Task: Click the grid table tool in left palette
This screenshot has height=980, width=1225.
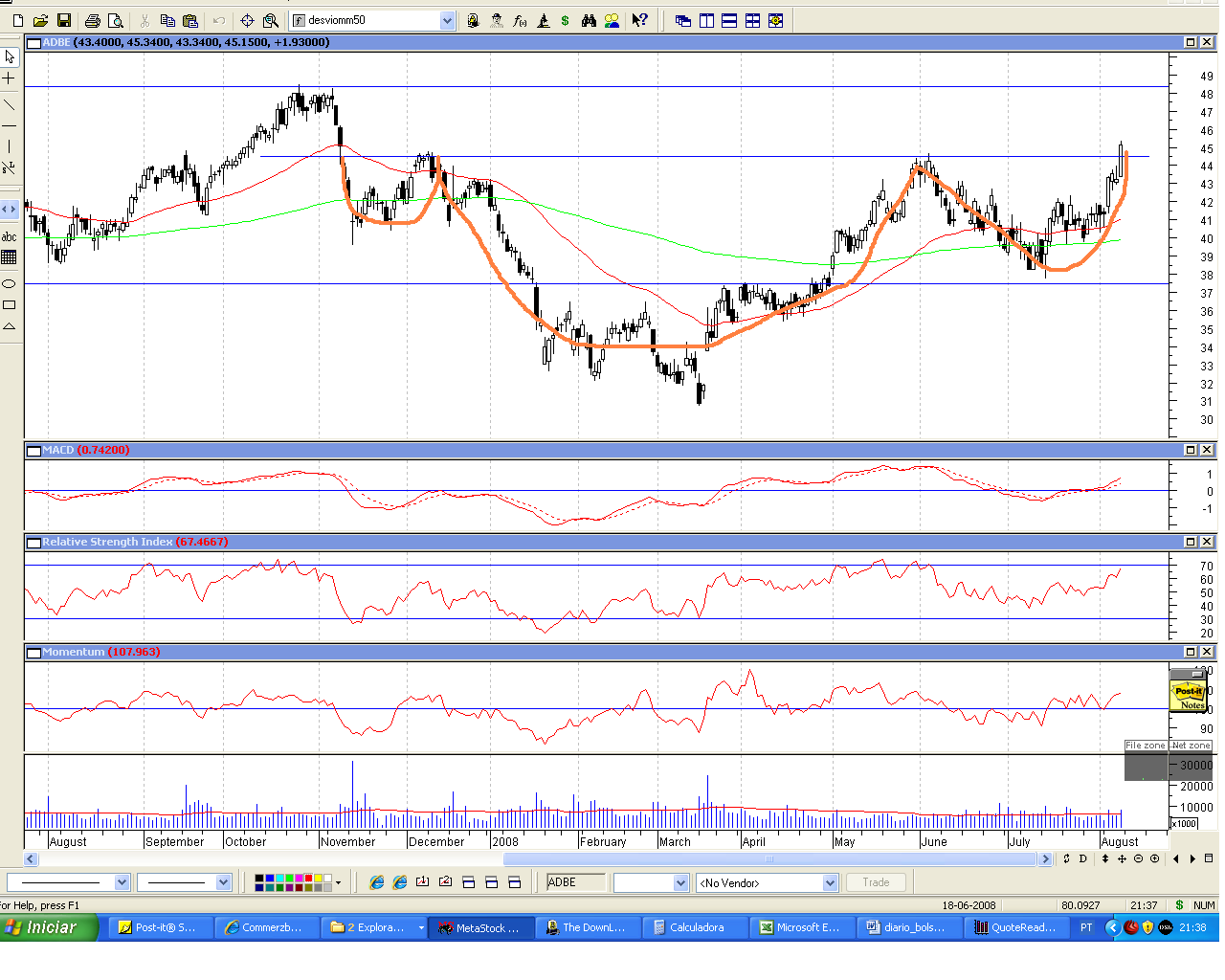Action: [10, 257]
